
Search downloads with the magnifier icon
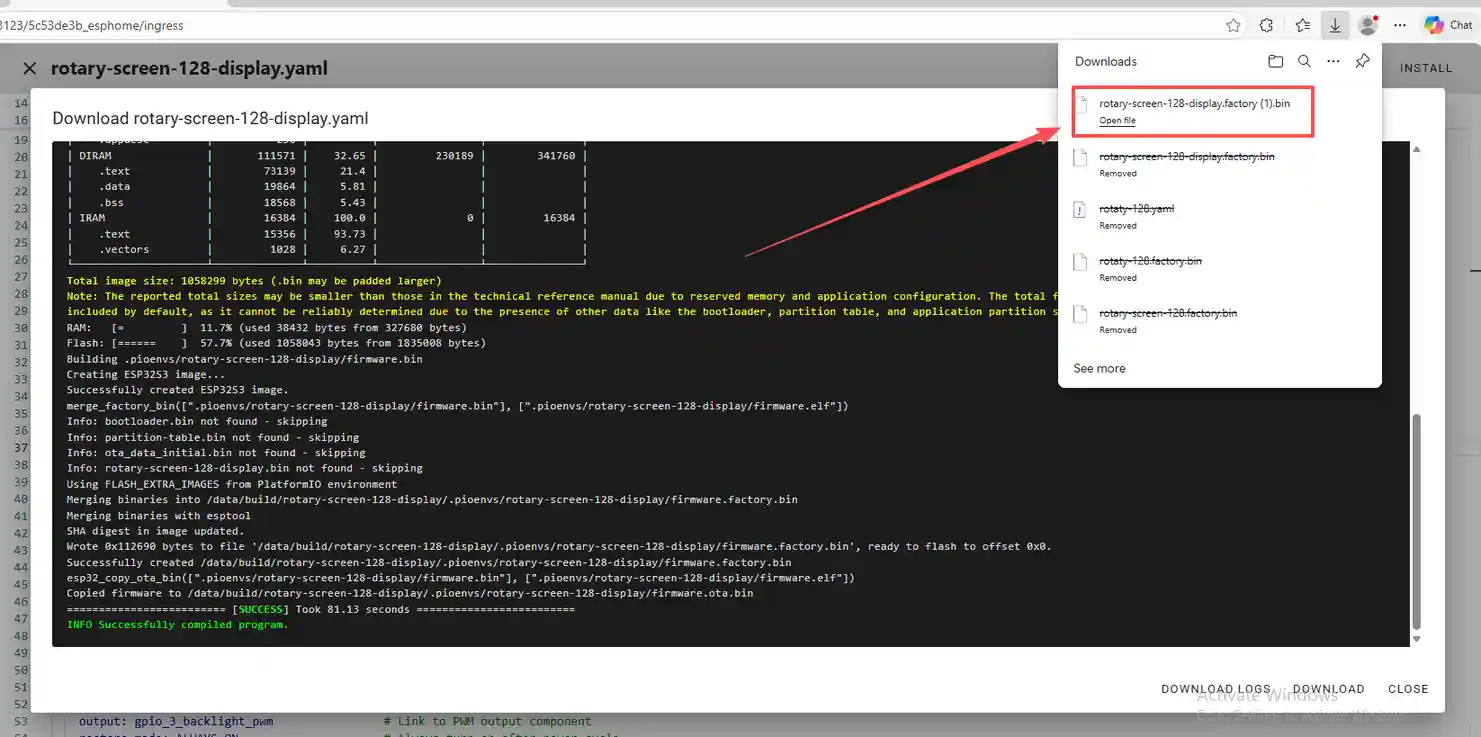(x=1304, y=62)
